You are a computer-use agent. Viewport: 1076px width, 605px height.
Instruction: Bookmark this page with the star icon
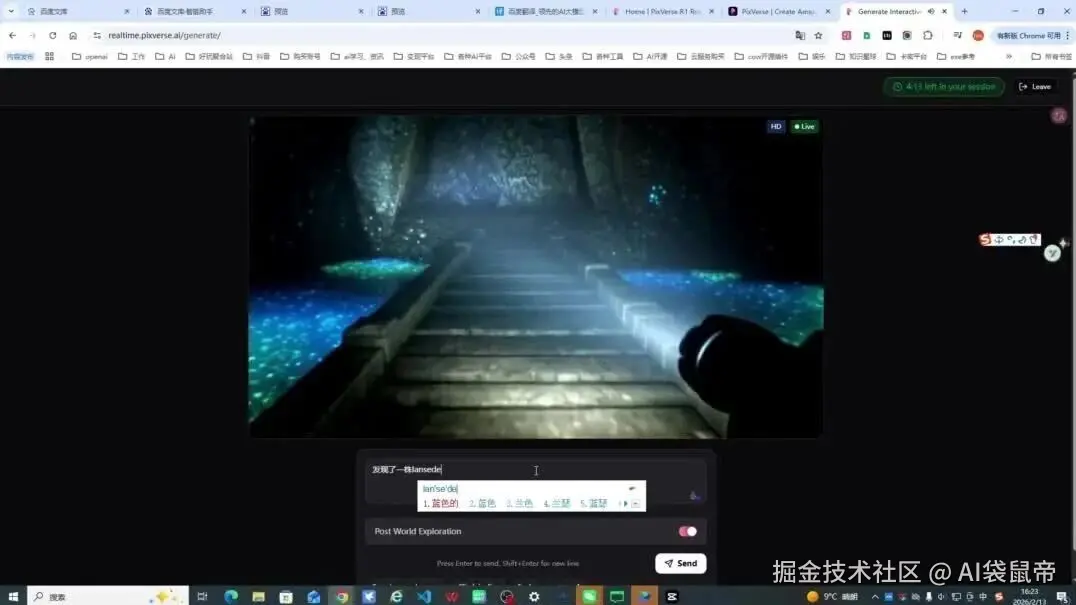(818, 35)
